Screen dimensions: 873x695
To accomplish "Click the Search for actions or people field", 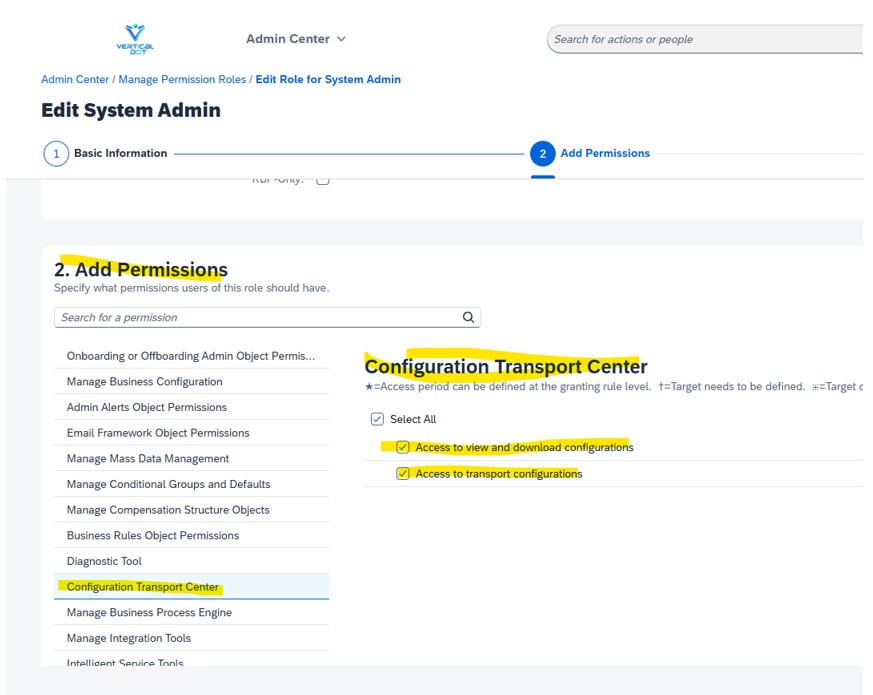I will point(705,39).
